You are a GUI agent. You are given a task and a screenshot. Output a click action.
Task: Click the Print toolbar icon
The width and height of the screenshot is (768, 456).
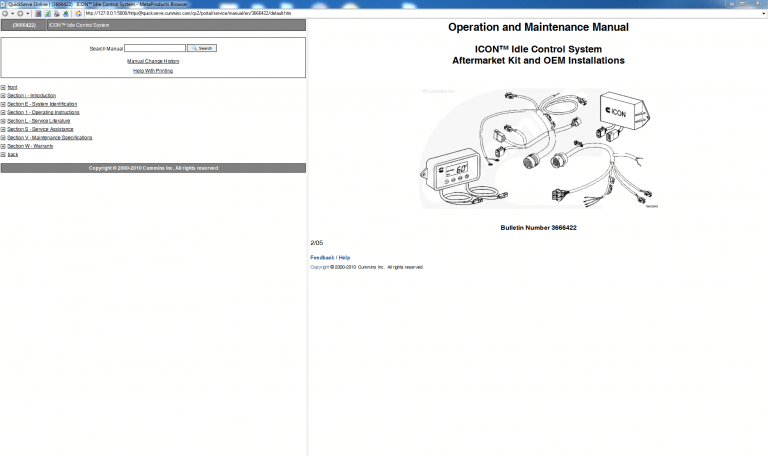(x=57, y=14)
